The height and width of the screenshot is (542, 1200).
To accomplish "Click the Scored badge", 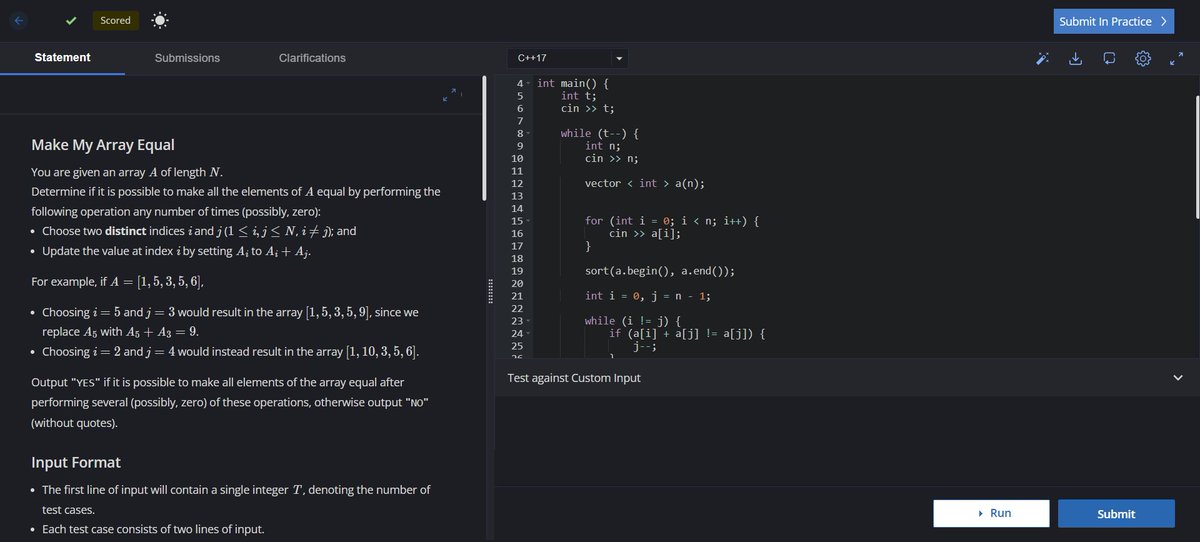I will (x=115, y=20).
